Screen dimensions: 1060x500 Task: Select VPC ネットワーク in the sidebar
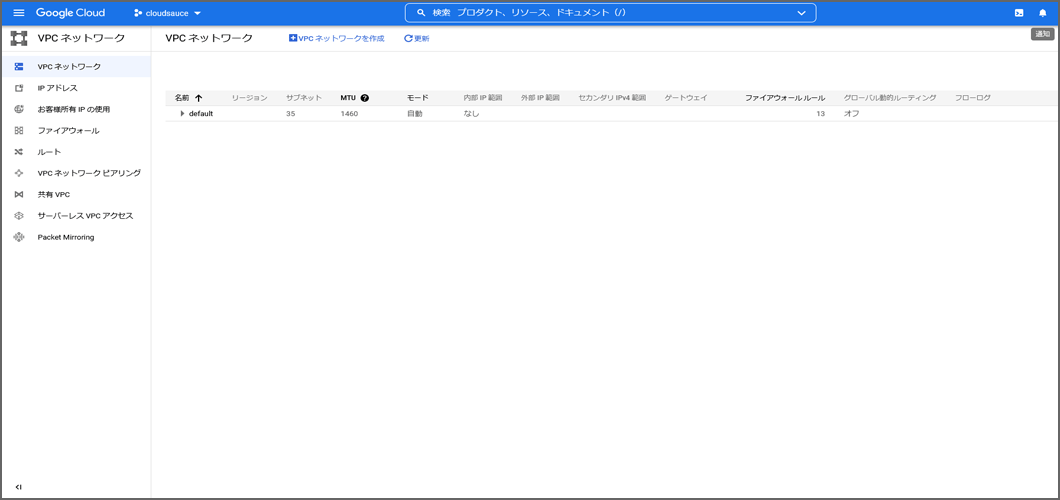pyautogui.click(x=76, y=66)
